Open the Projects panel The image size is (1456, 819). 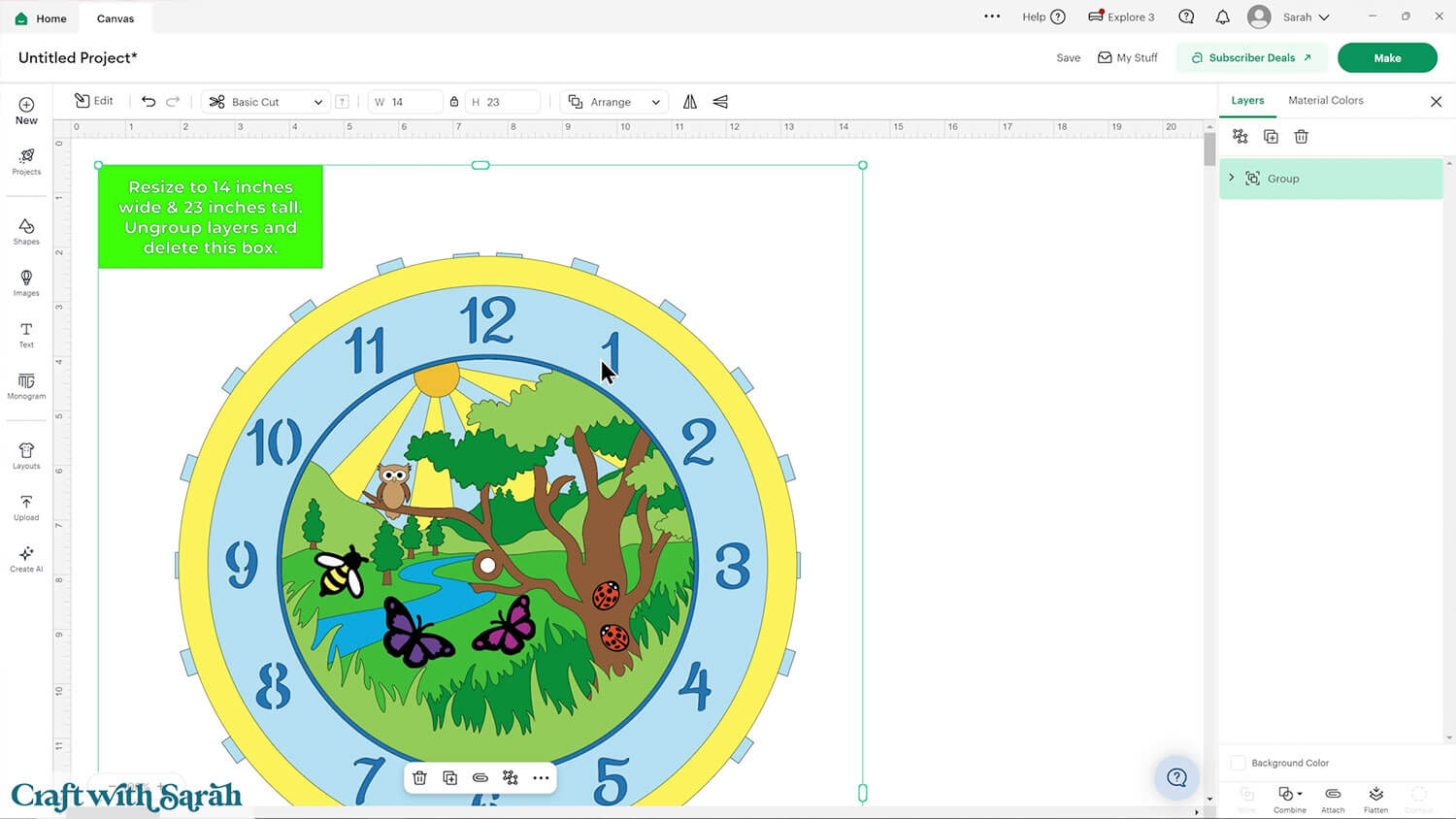click(26, 162)
